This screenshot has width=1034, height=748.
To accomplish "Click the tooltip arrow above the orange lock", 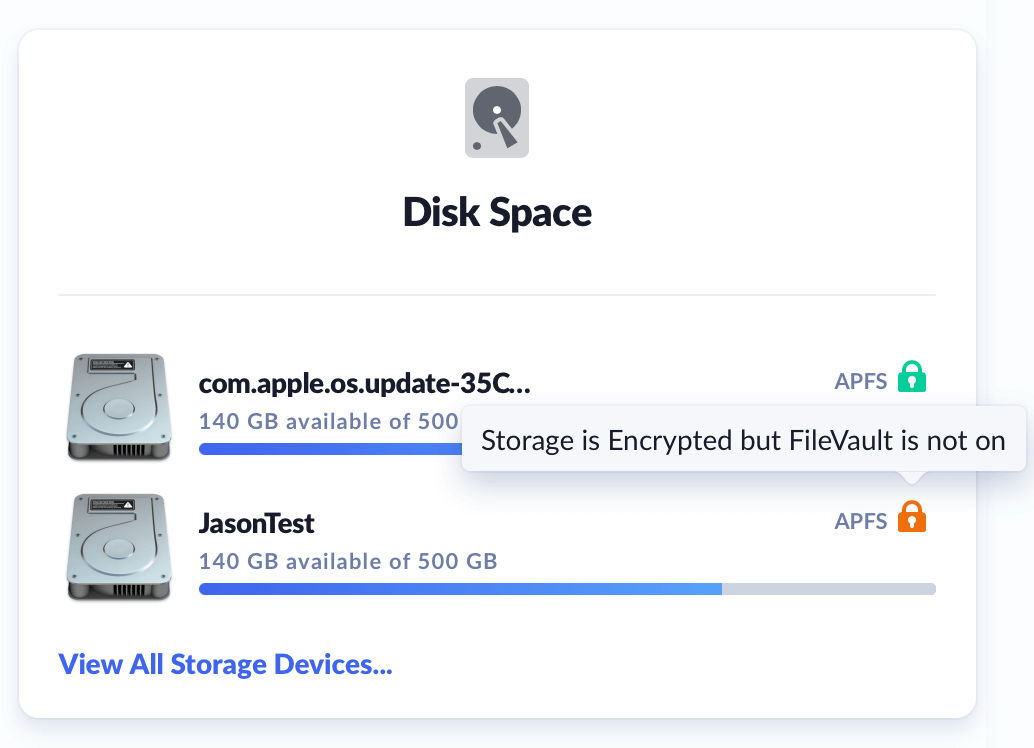I will tap(912, 478).
